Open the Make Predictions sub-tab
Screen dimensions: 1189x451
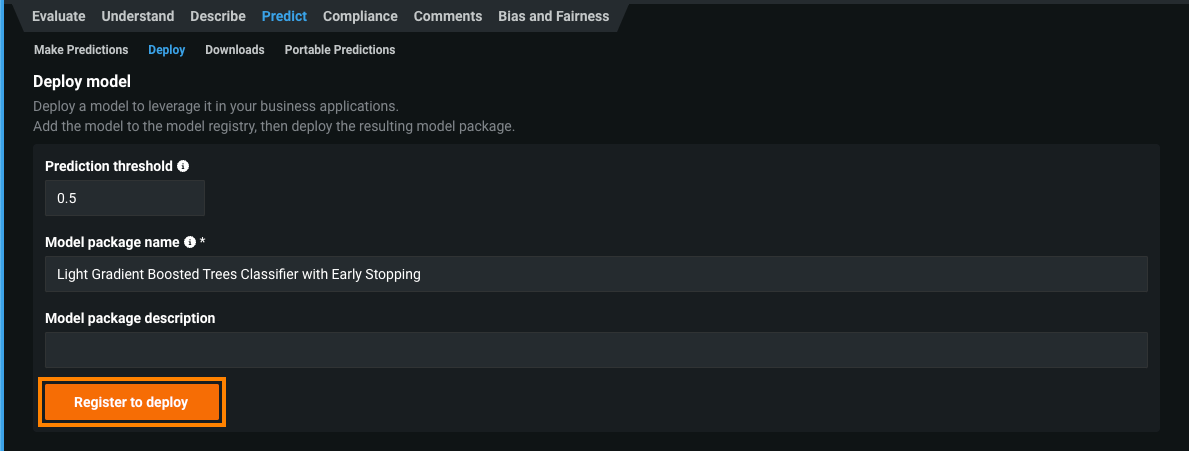coord(81,50)
